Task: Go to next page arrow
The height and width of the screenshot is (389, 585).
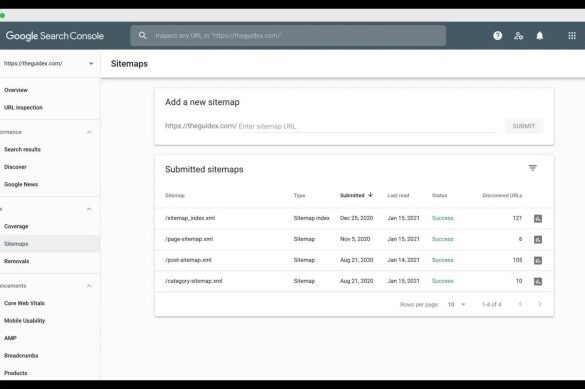Action: (539, 304)
